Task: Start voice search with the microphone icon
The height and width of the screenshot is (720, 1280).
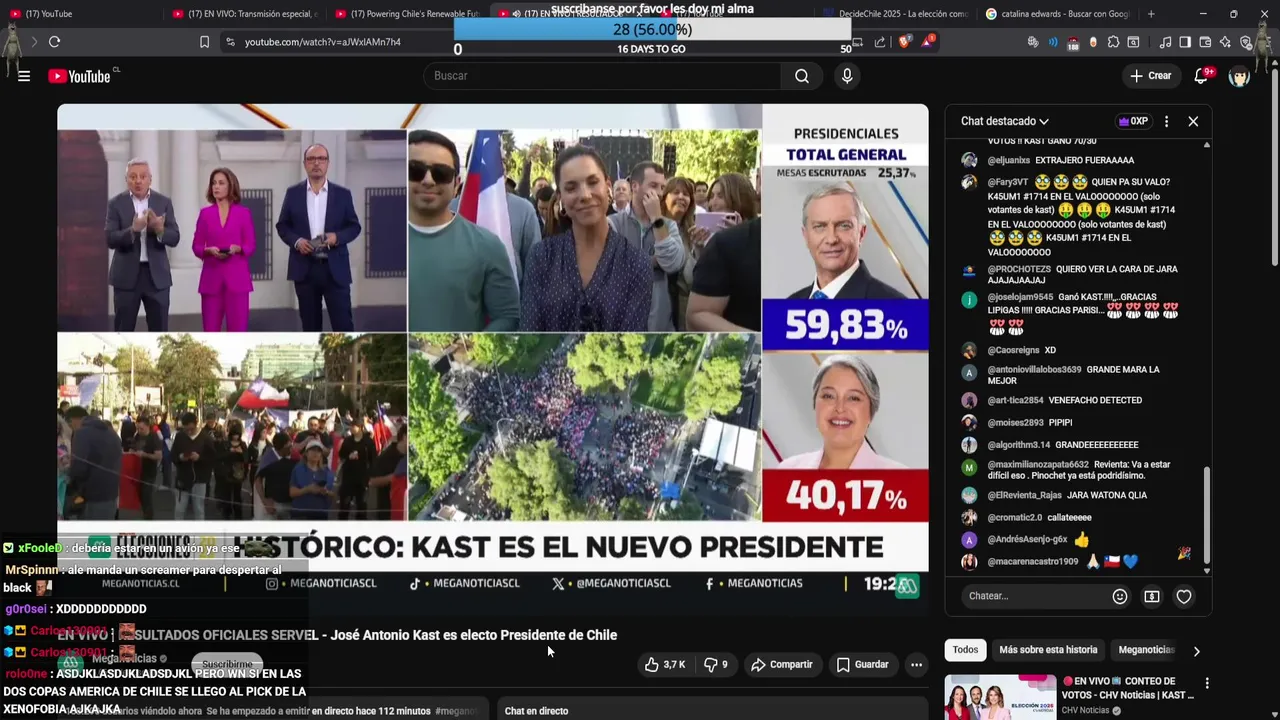Action: (x=847, y=76)
